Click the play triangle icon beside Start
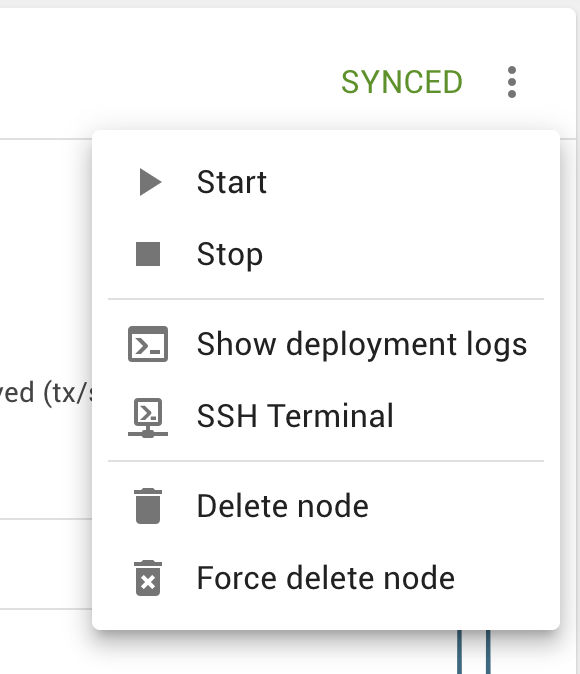Image resolution: width=580 pixels, height=674 pixels. (x=150, y=182)
